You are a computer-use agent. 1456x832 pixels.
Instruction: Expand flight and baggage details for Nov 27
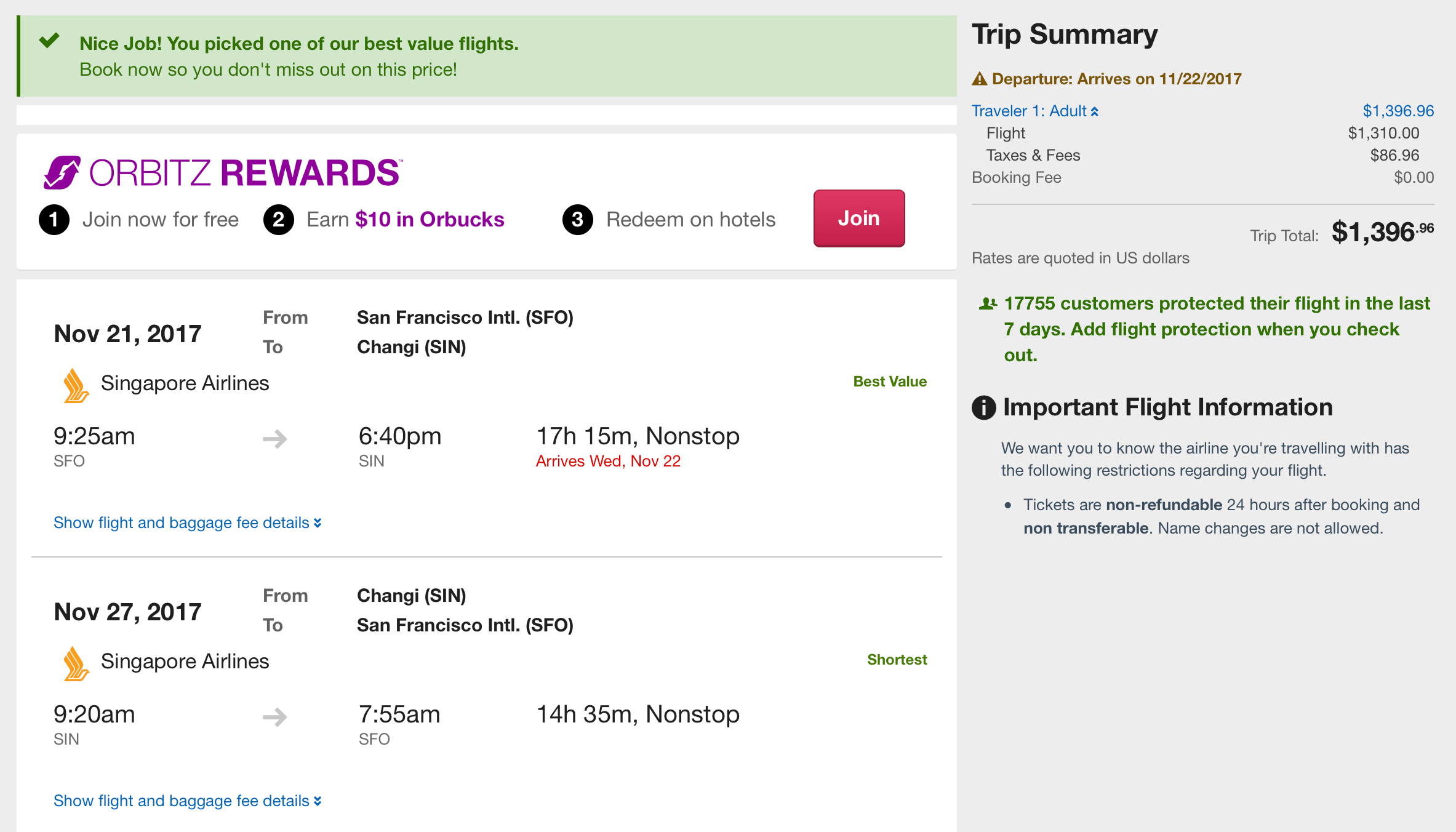[x=187, y=801]
